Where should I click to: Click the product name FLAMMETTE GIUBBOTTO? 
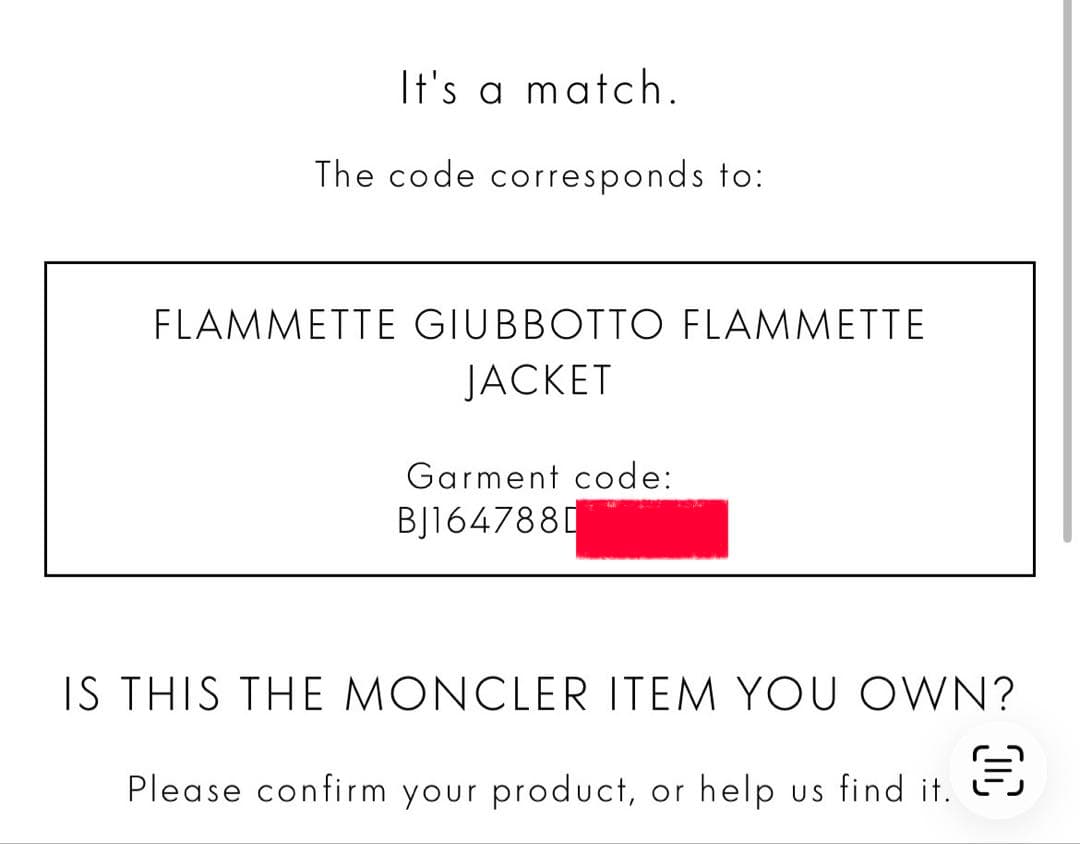pyautogui.click(x=540, y=324)
